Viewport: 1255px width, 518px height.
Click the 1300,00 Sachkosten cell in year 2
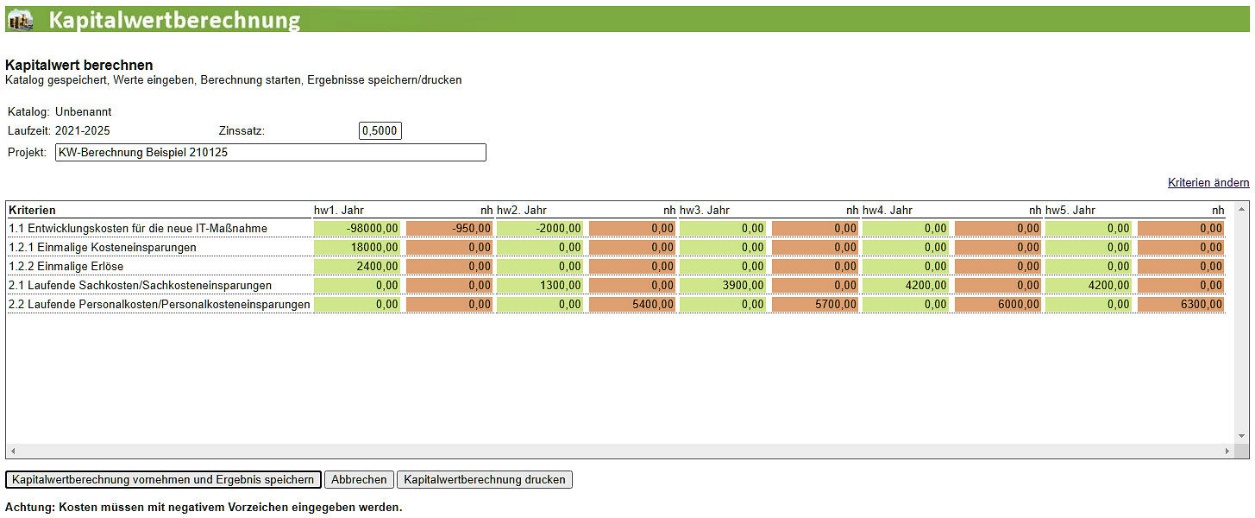point(541,285)
